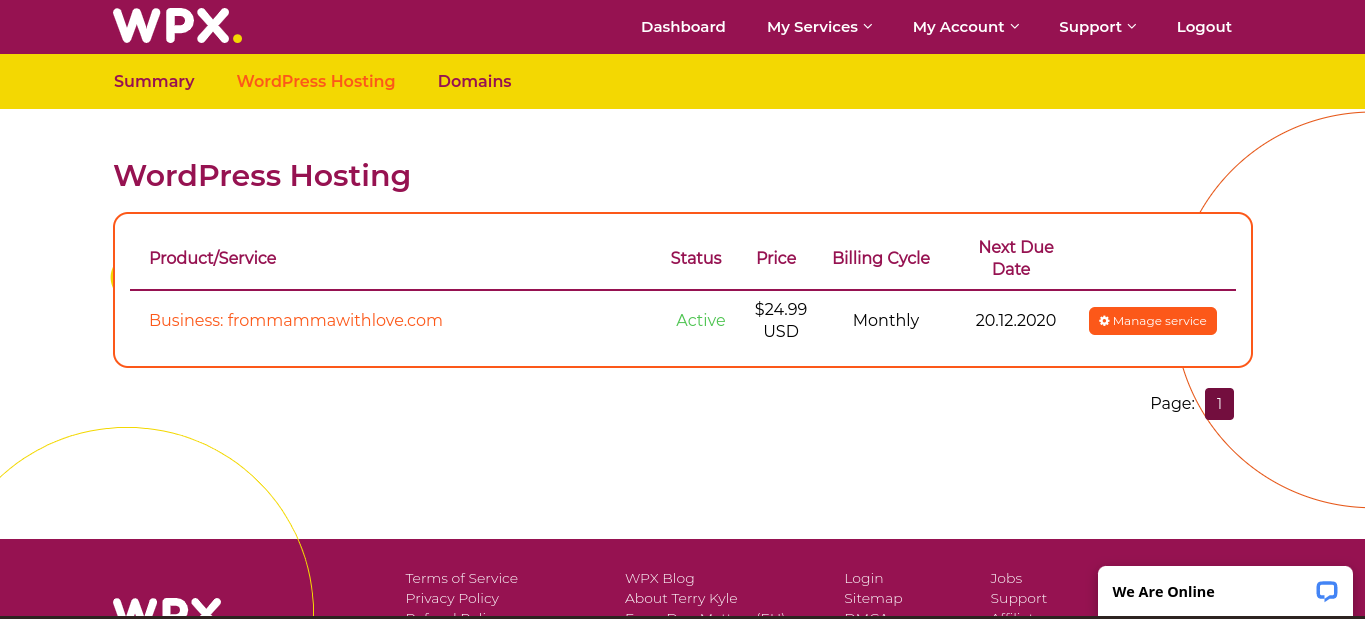Open About Terry Kyle footer link
The width and height of the screenshot is (1365, 619).
pyautogui.click(x=681, y=598)
